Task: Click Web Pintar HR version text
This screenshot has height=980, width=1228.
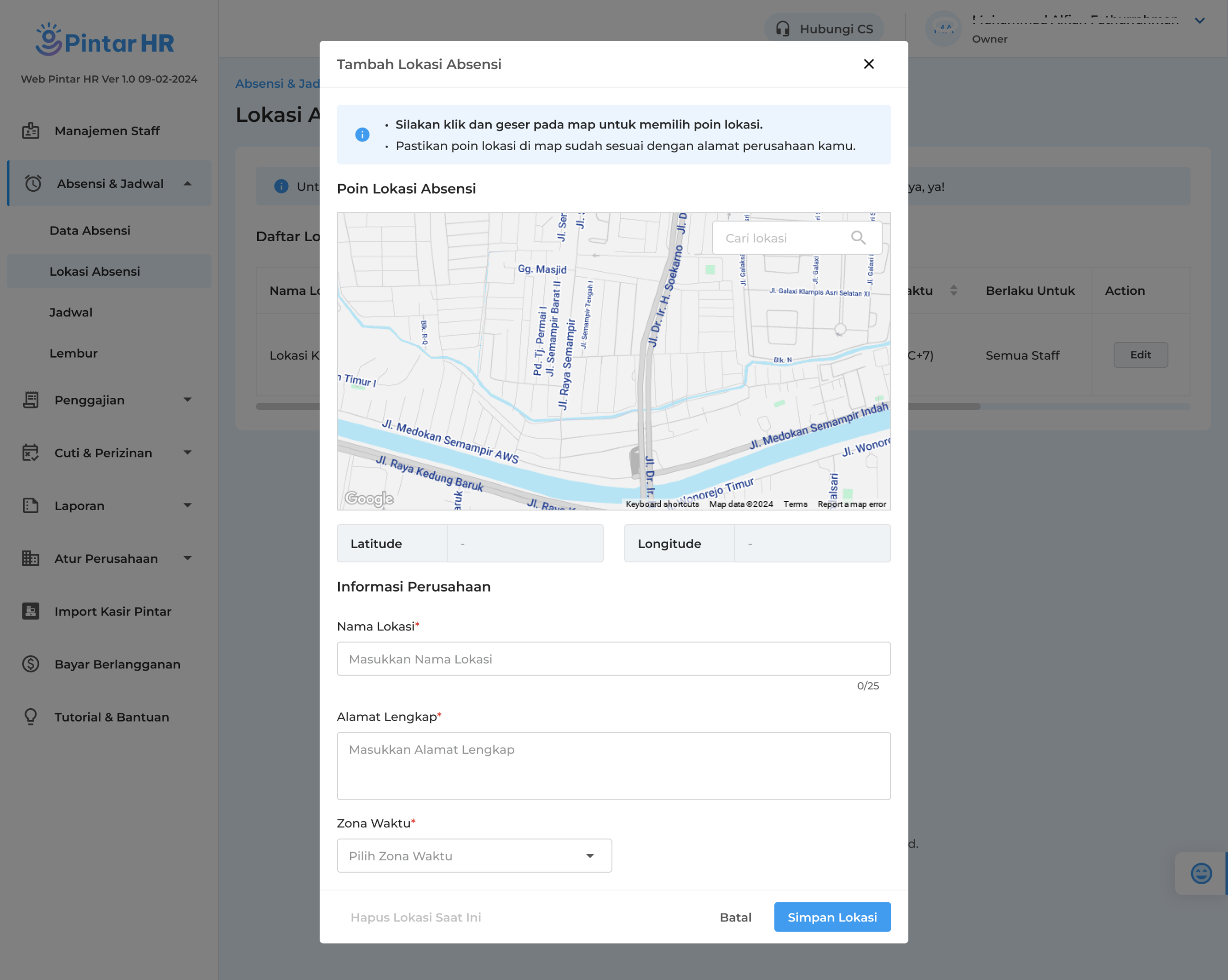Action: (109, 79)
